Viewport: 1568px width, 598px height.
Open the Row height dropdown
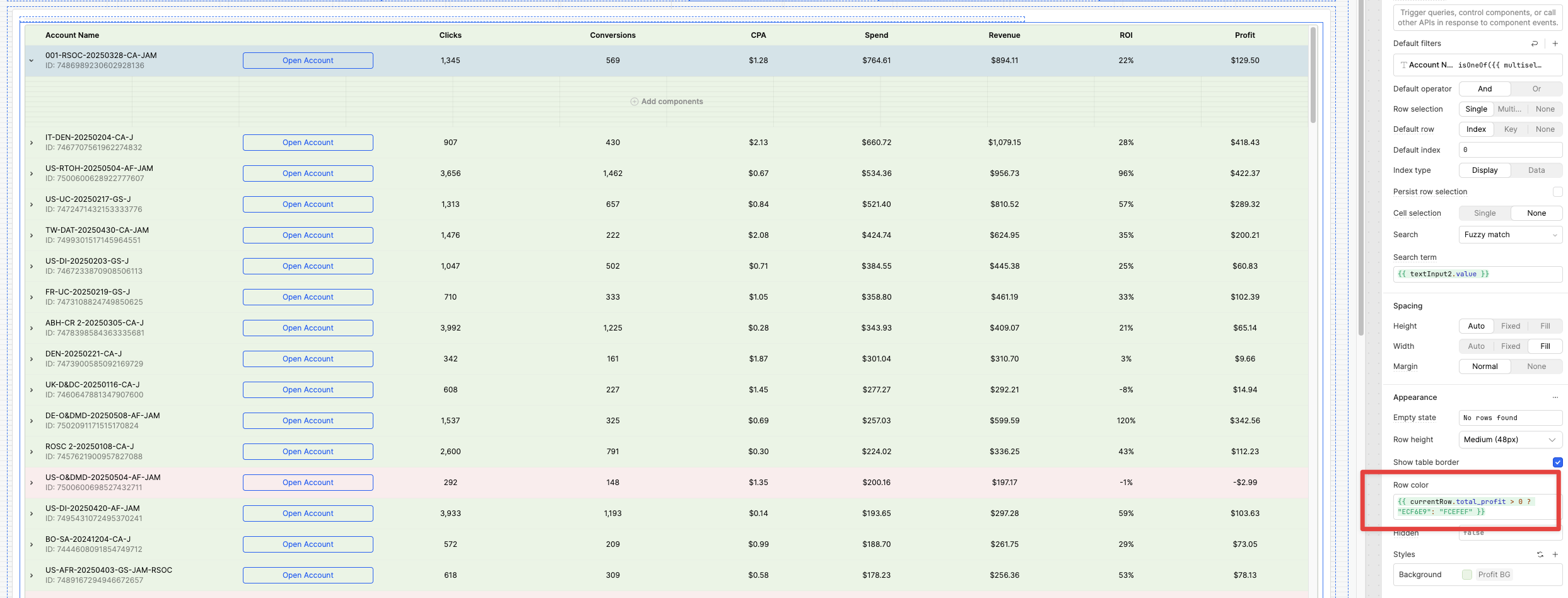click(x=1509, y=440)
